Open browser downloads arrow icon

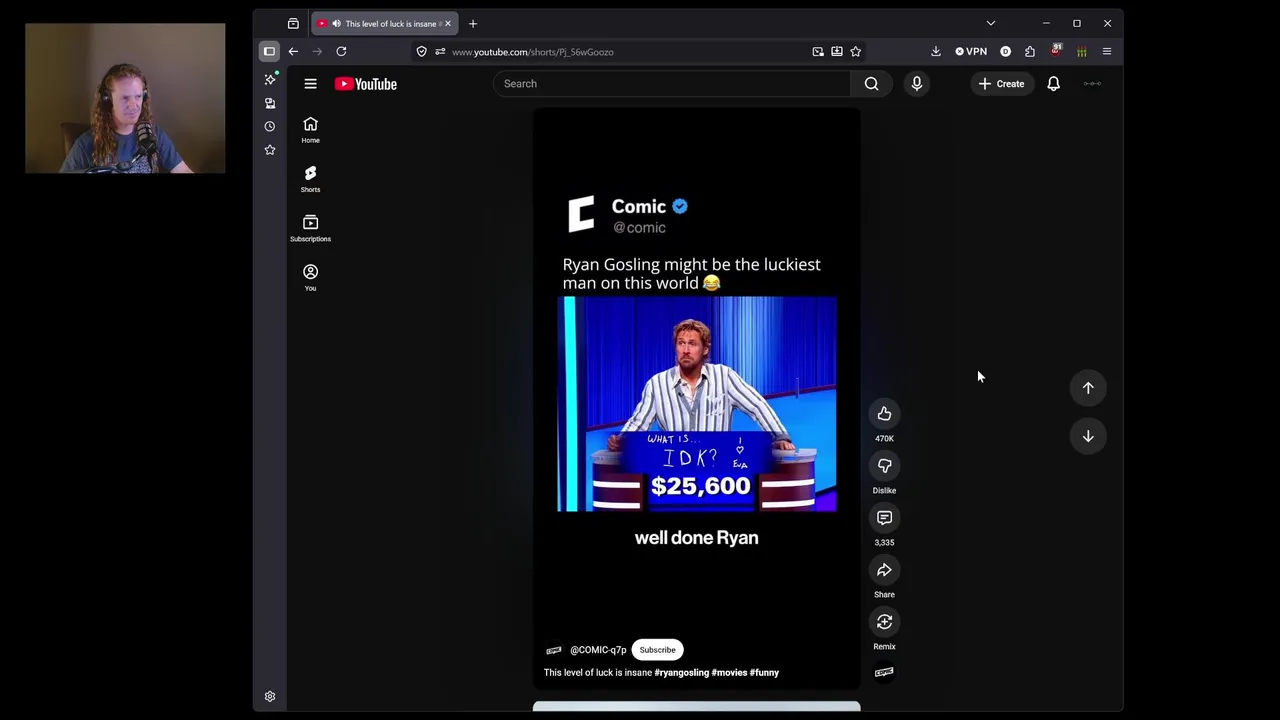tap(936, 52)
